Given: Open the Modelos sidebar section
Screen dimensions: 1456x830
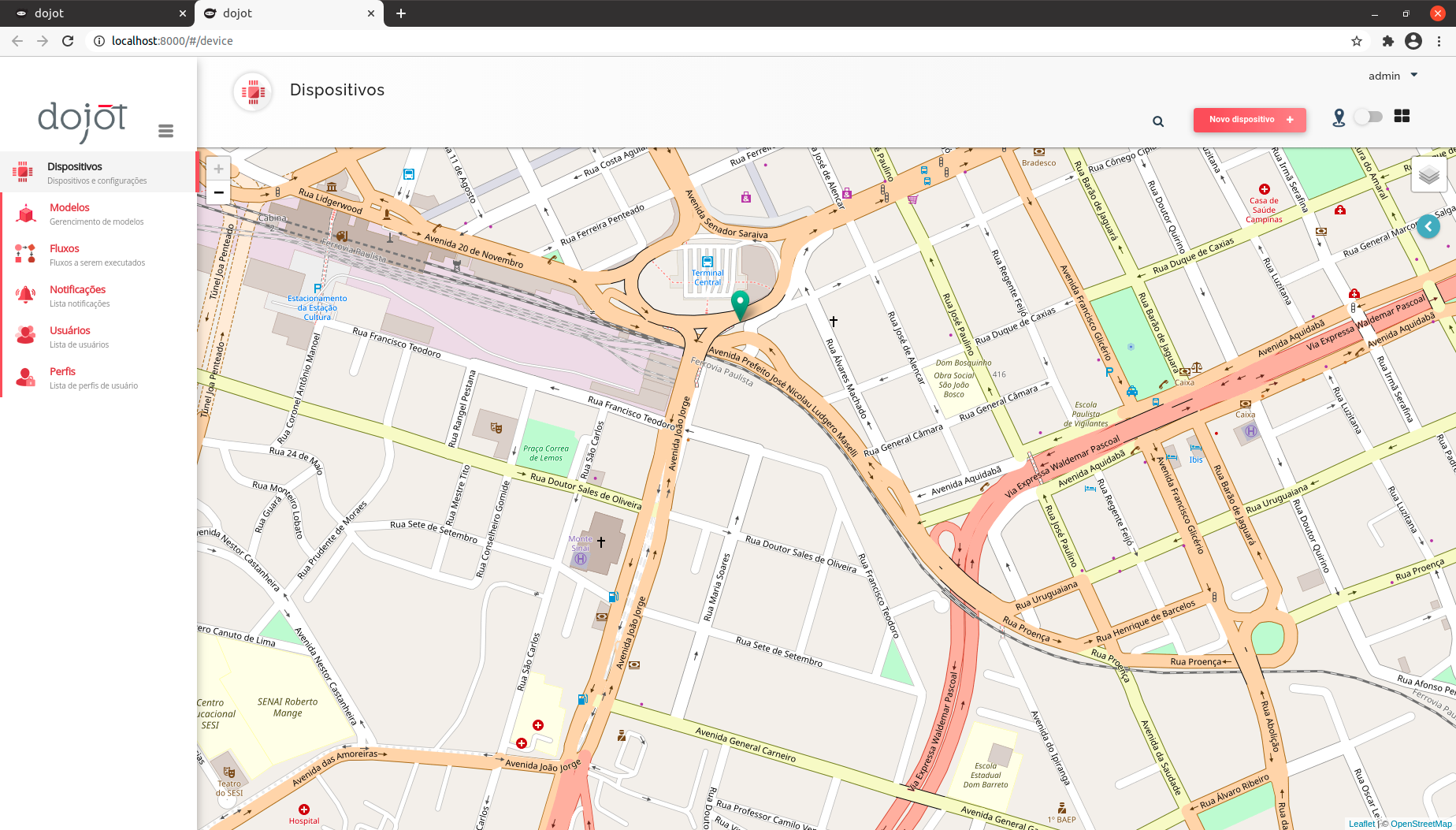Looking at the screenshot, I should [98, 213].
